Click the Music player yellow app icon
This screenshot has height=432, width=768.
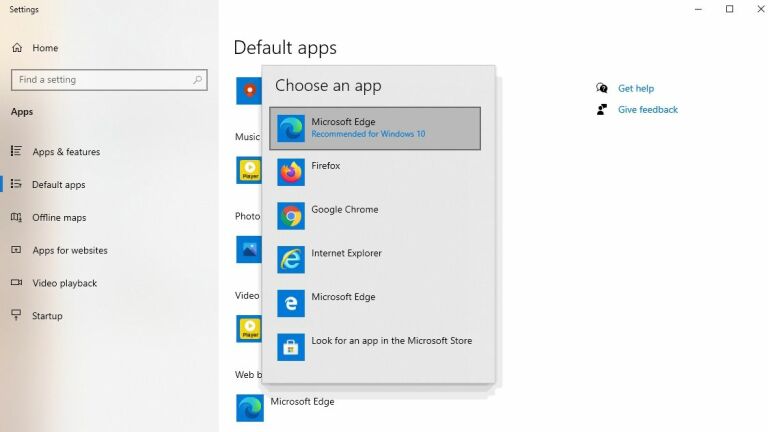[x=249, y=170]
